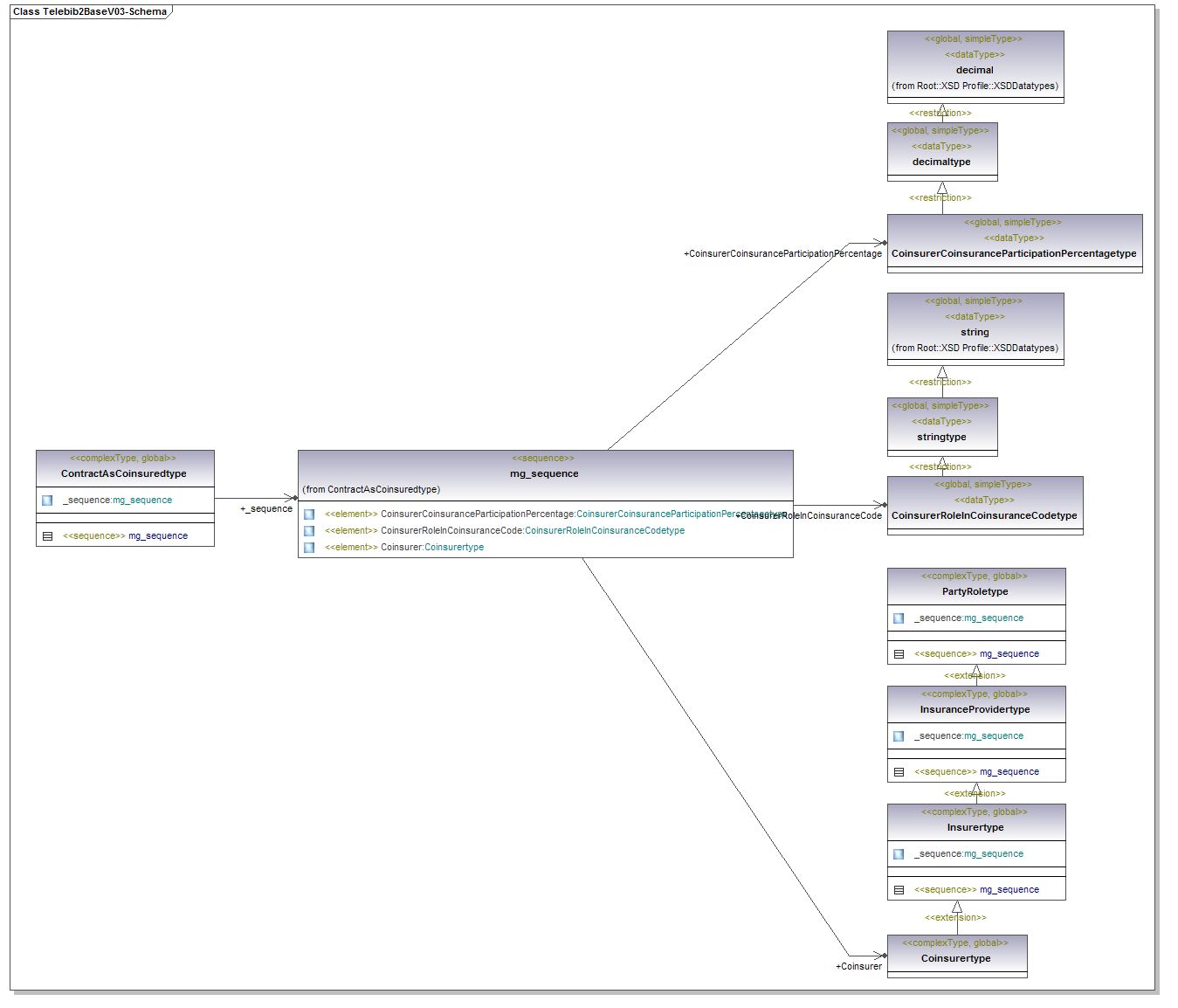Viewport: 1178px width, 1008px height.
Task: Click the sequence icon in InsuranceProvidertype's bottom compartment
Action: click(x=899, y=772)
